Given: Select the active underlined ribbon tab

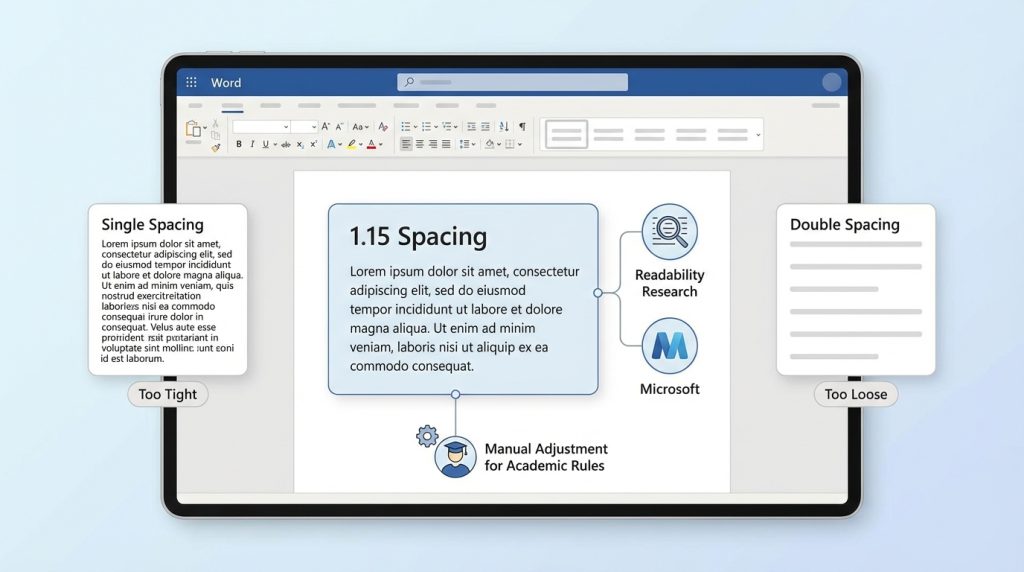Looking at the screenshot, I should click(x=232, y=105).
